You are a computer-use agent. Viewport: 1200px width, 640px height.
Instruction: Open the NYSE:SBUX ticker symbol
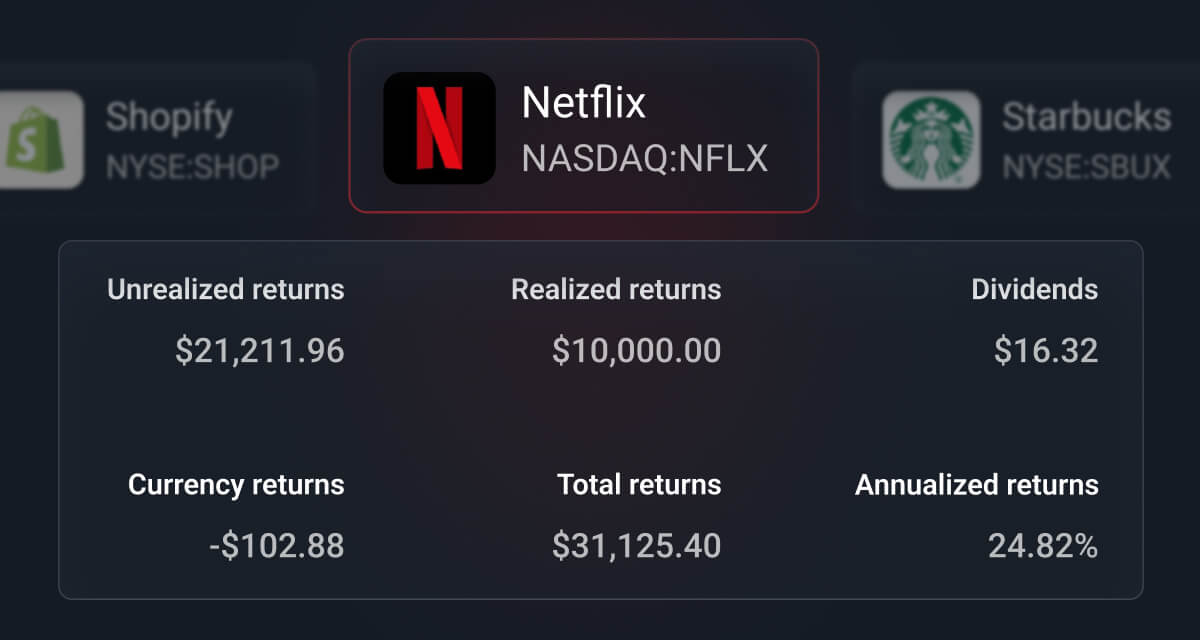1086,166
